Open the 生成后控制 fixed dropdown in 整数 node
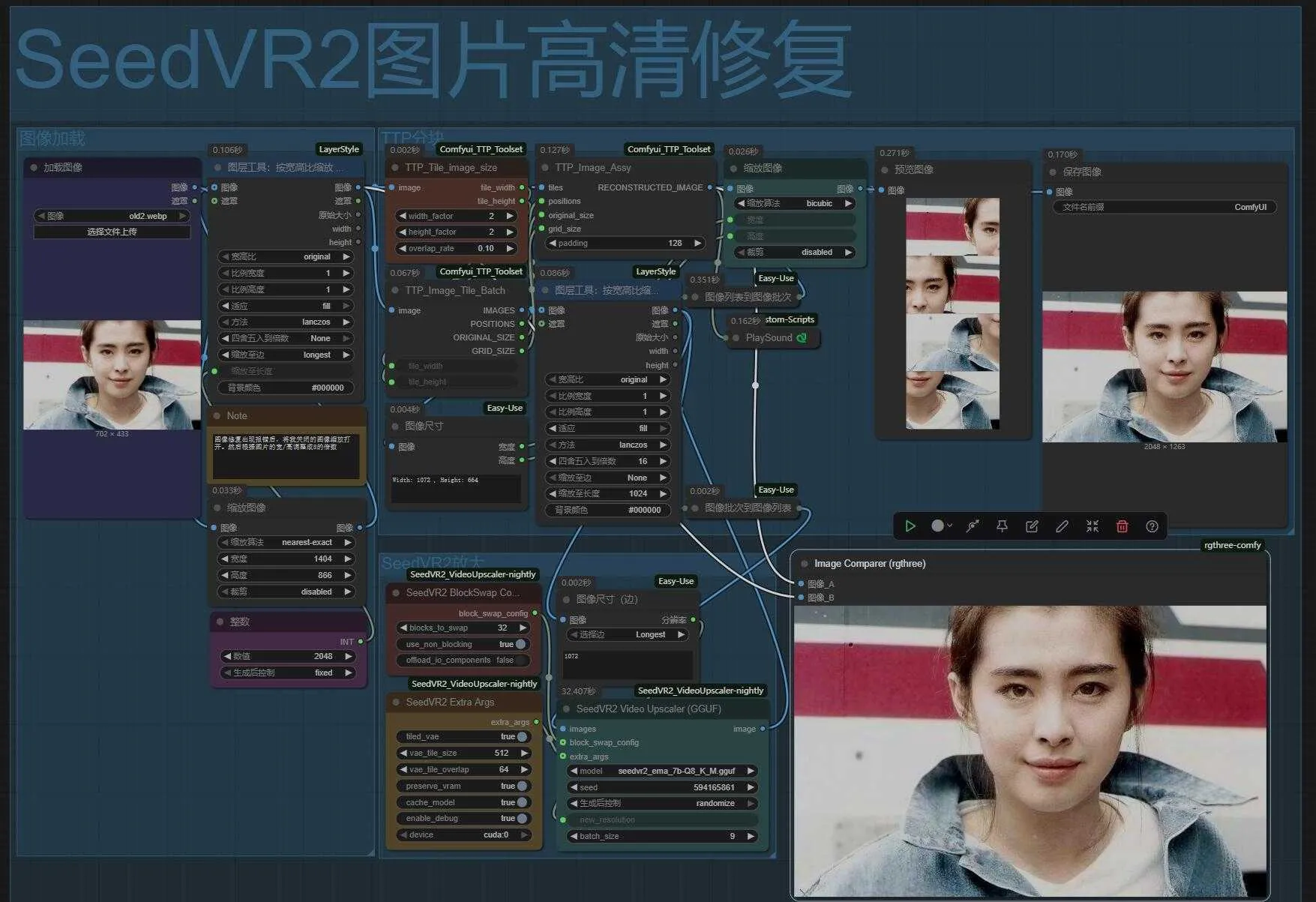 coord(287,673)
